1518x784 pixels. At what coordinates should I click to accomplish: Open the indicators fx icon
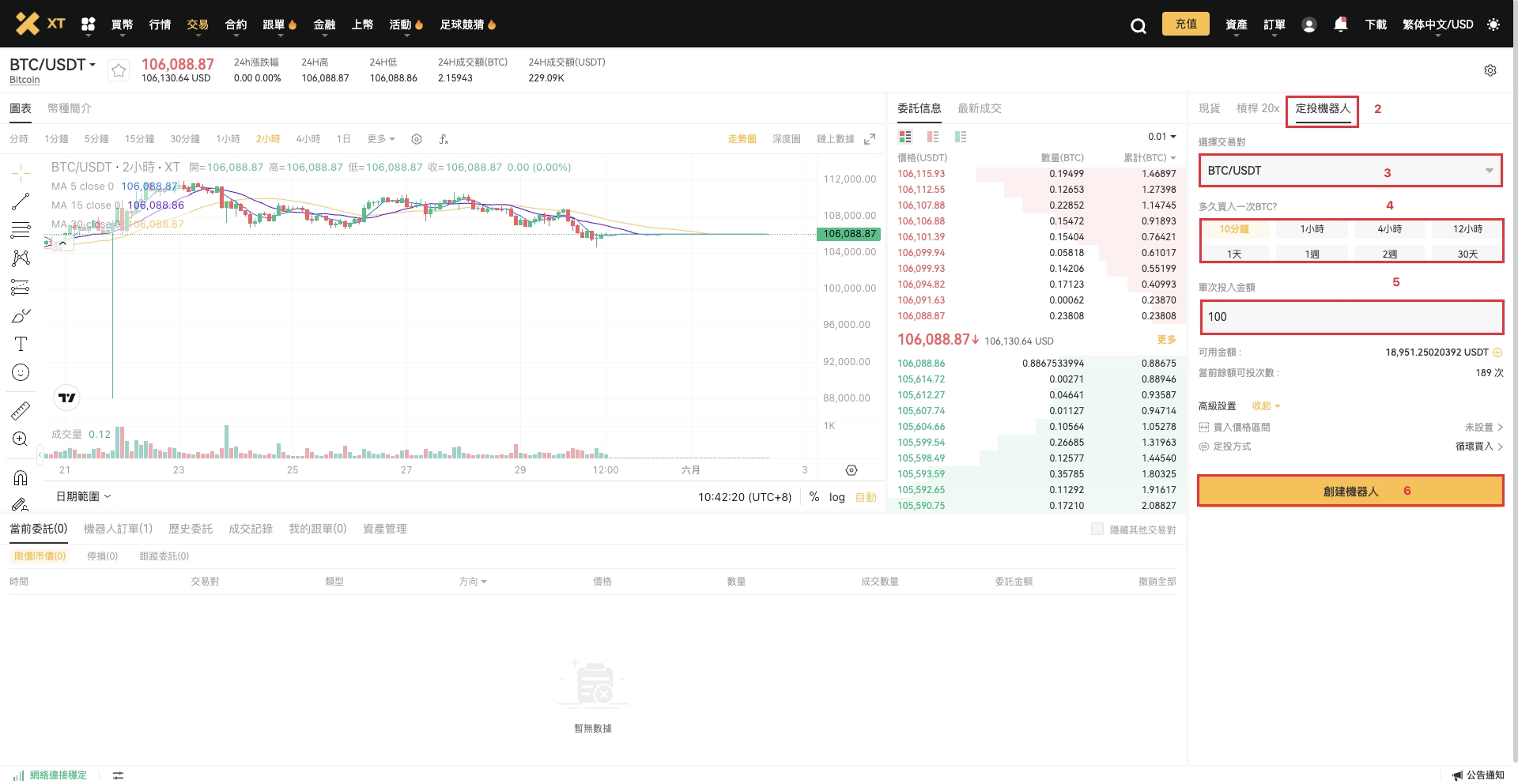[444, 139]
